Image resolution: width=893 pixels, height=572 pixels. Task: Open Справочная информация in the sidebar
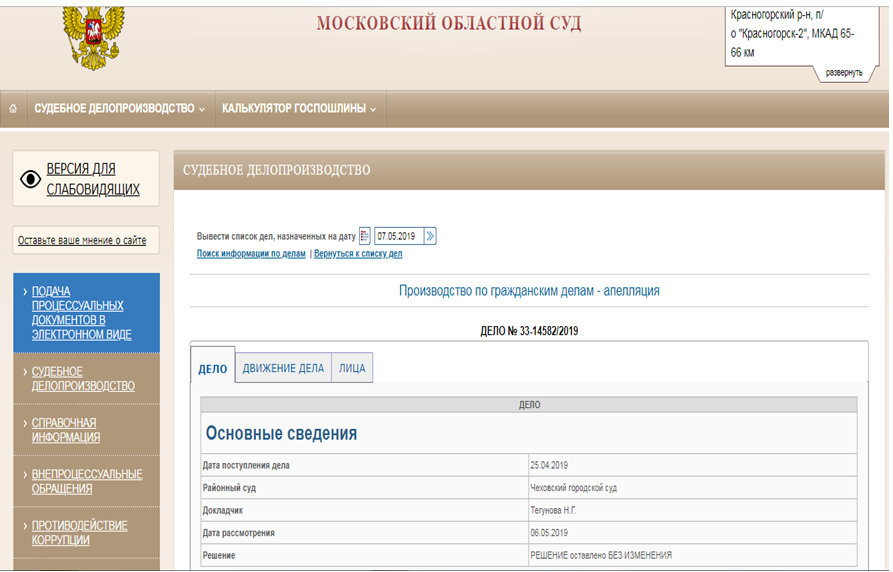pos(66,430)
